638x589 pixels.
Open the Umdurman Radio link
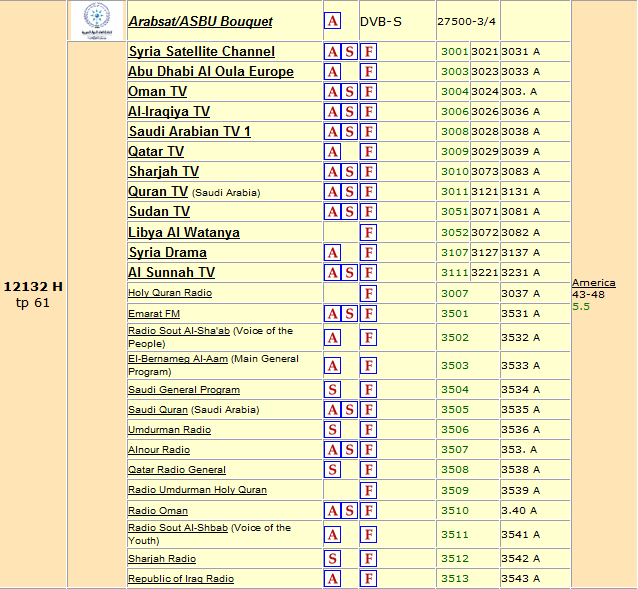pos(169,430)
